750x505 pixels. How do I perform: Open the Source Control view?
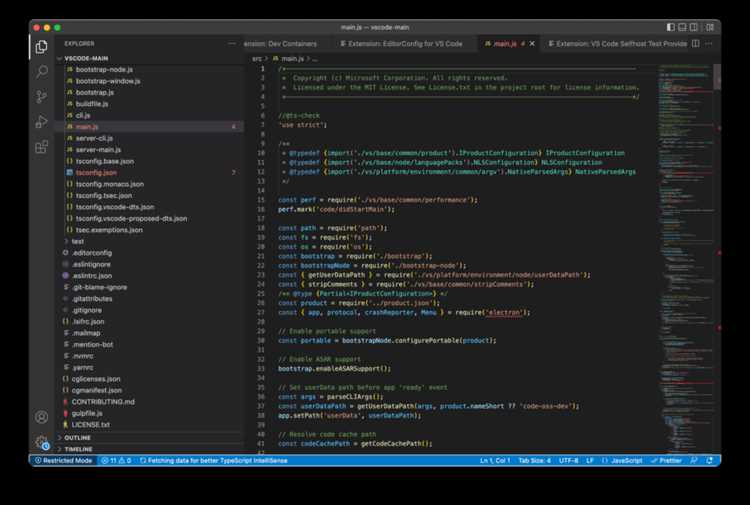click(x=42, y=97)
